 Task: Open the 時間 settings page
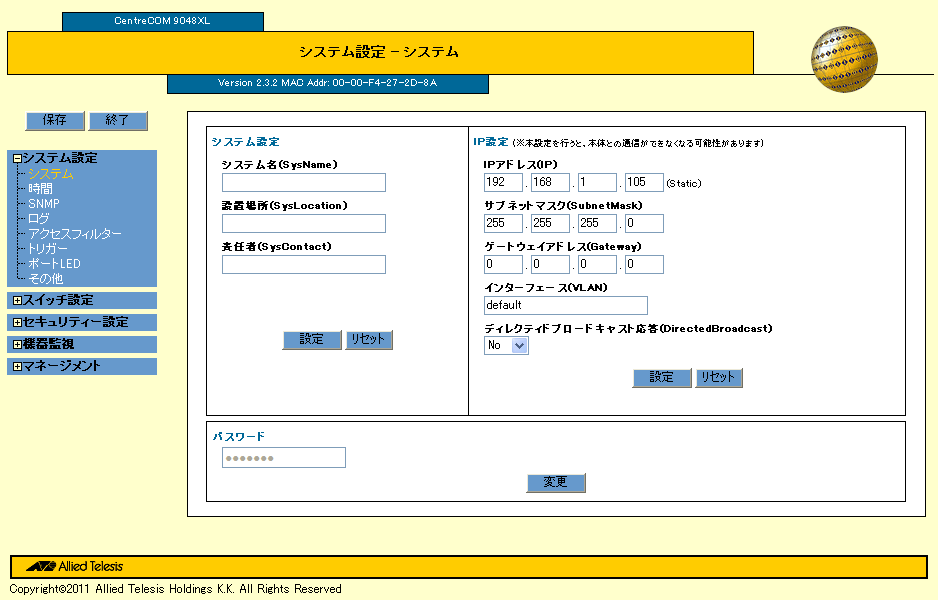[40, 188]
